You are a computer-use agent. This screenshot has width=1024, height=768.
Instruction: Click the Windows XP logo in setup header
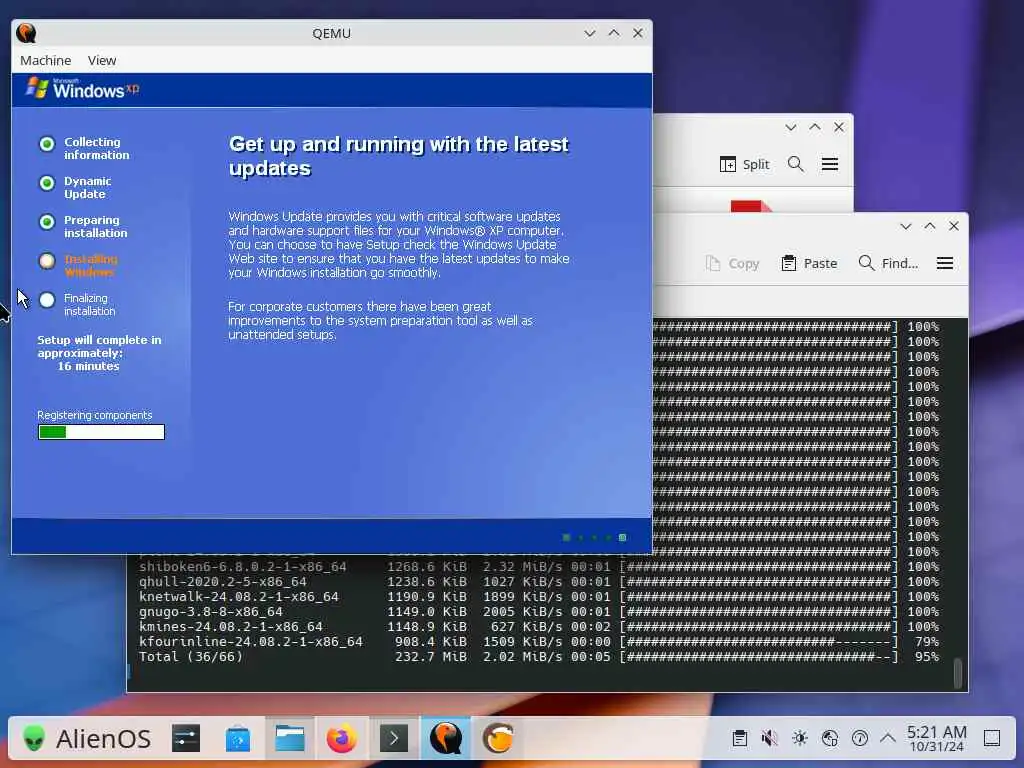[x=83, y=88]
